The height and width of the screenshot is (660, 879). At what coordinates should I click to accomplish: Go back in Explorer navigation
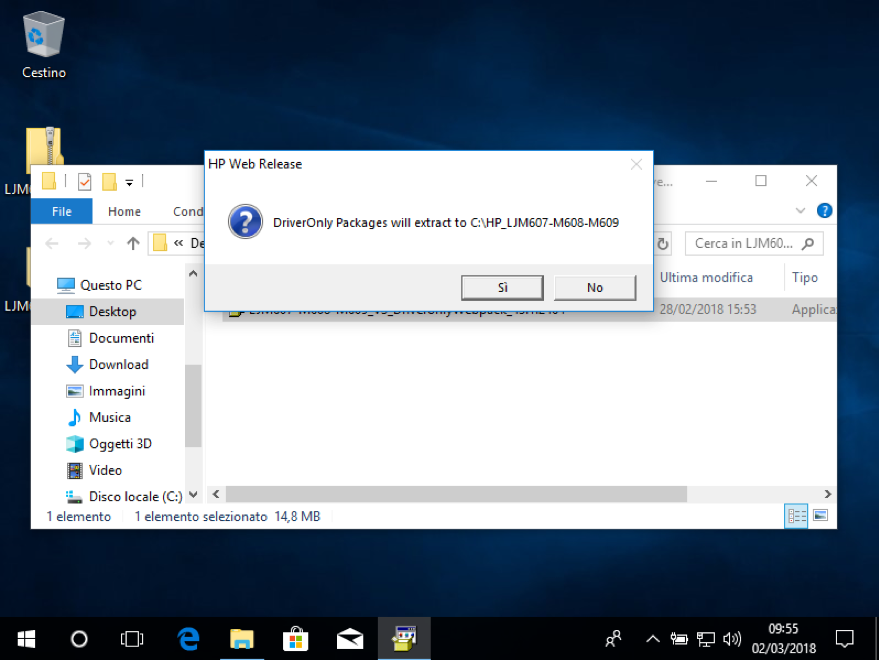coord(52,243)
